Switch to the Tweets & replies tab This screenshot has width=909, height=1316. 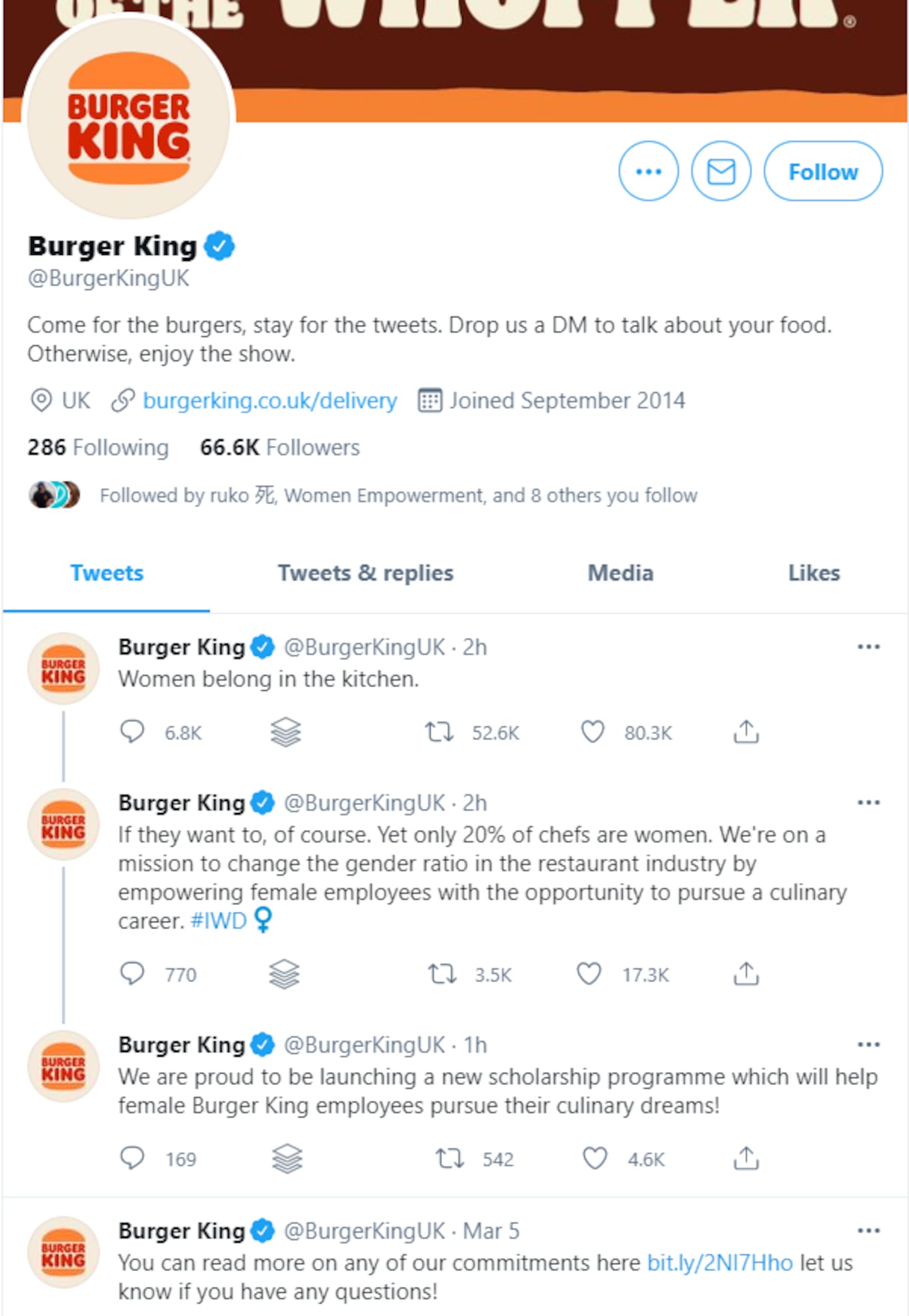coord(365,573)
